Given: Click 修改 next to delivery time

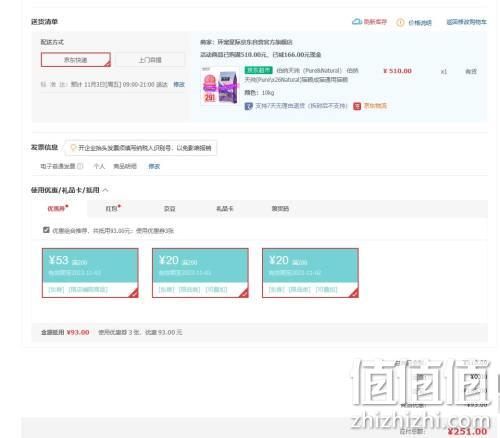Looking at the screenshot, I should [x=179, y=84].
